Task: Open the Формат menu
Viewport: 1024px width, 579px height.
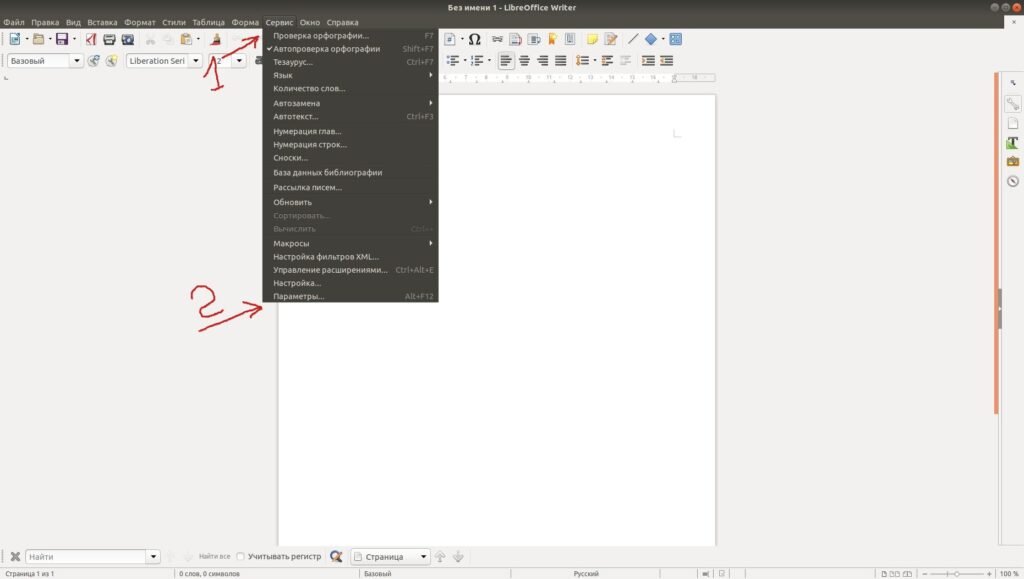Action: pyautogui.click(x=140, y=22)
